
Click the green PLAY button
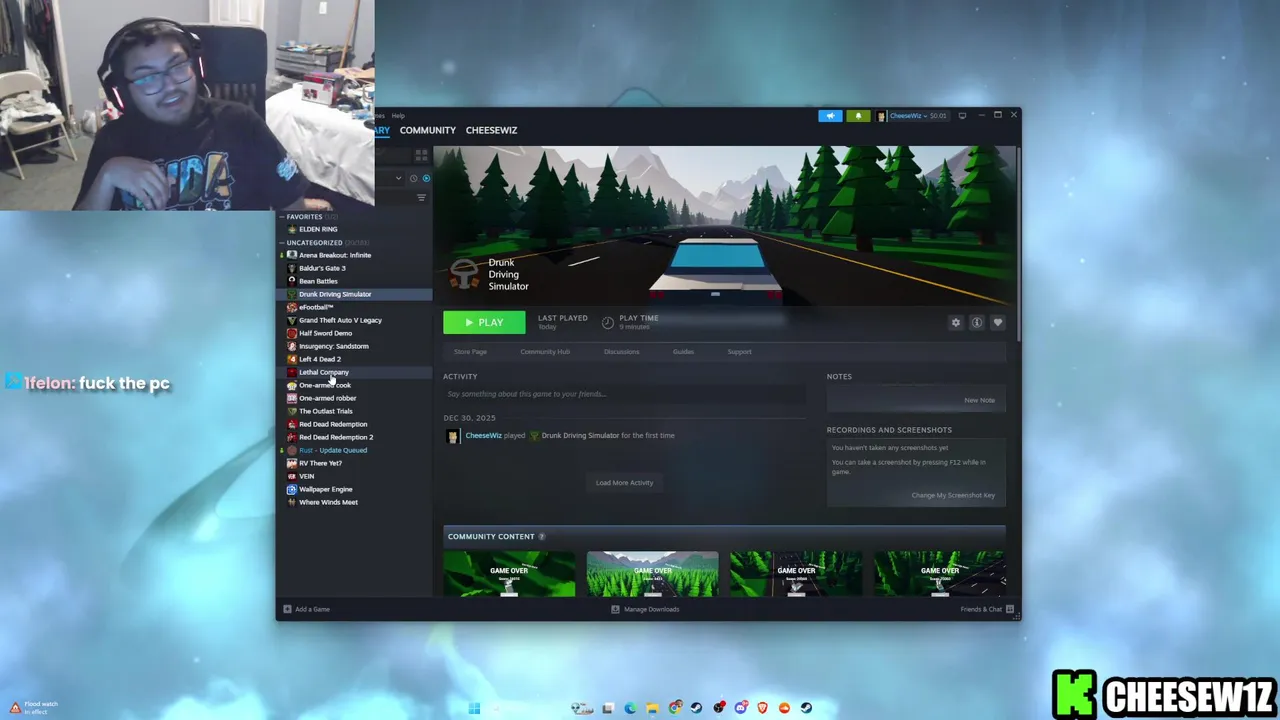(484, 322)
